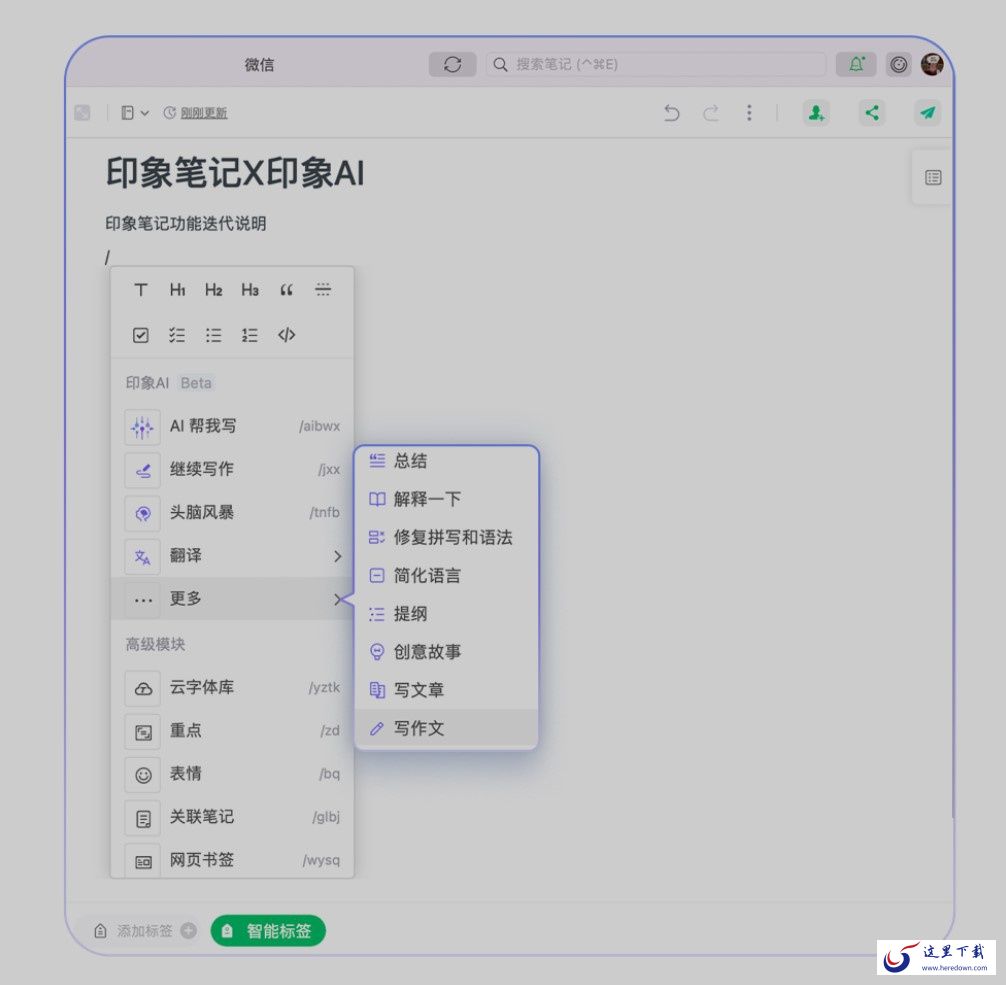The height and width of the screenshot is (985, 1006).
Task: Click the sync refresh button
Action: click(452, 64)
